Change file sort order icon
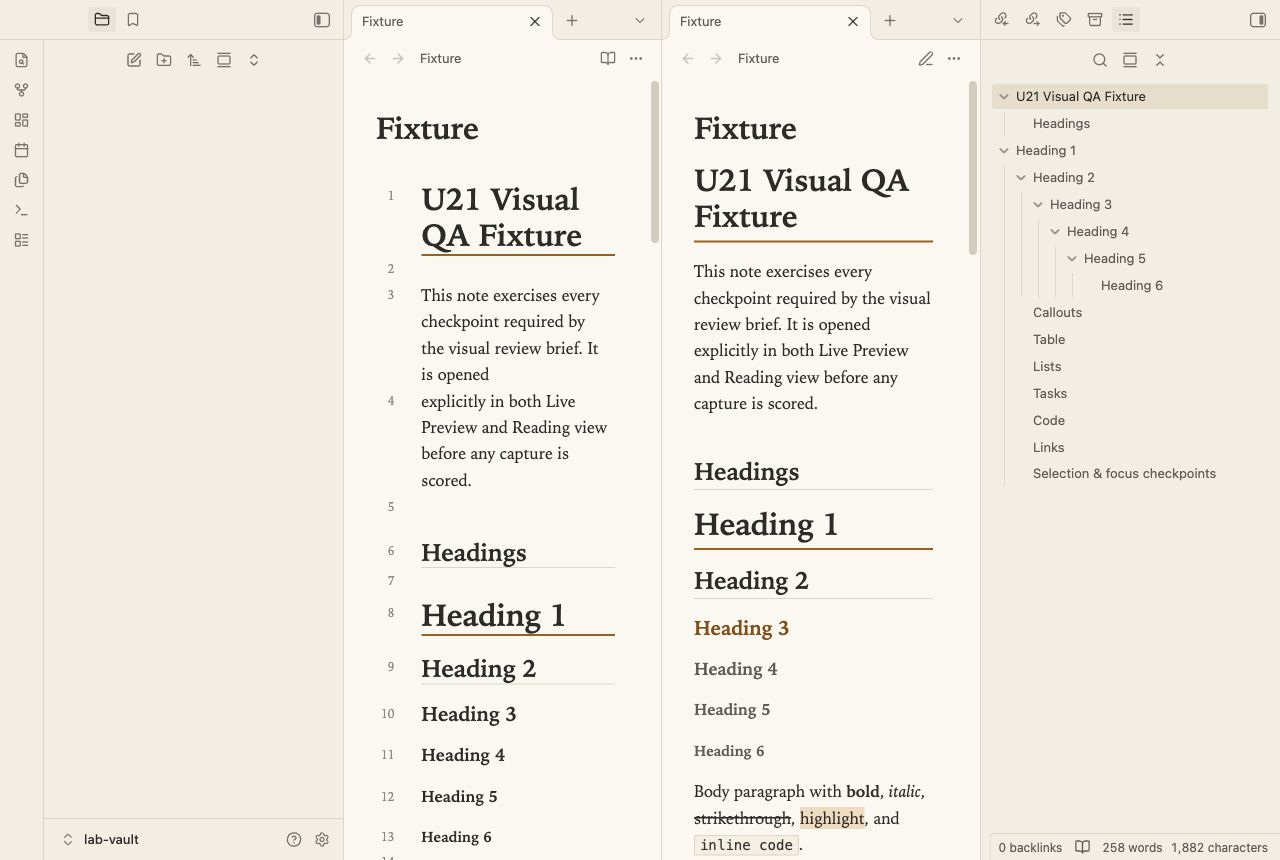This screenshot has height=860, width=1280. 194,60
